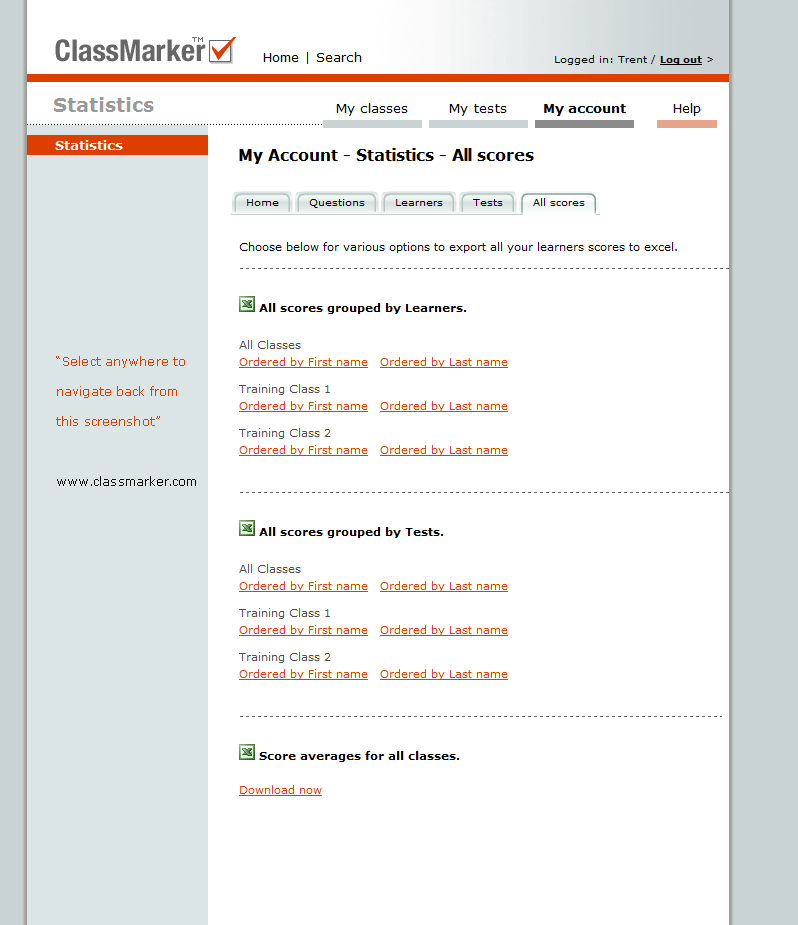This screenshot has height=925, width=798.
Task: Export Learners Training Class 1 by First name
Action: click(303, 406)
